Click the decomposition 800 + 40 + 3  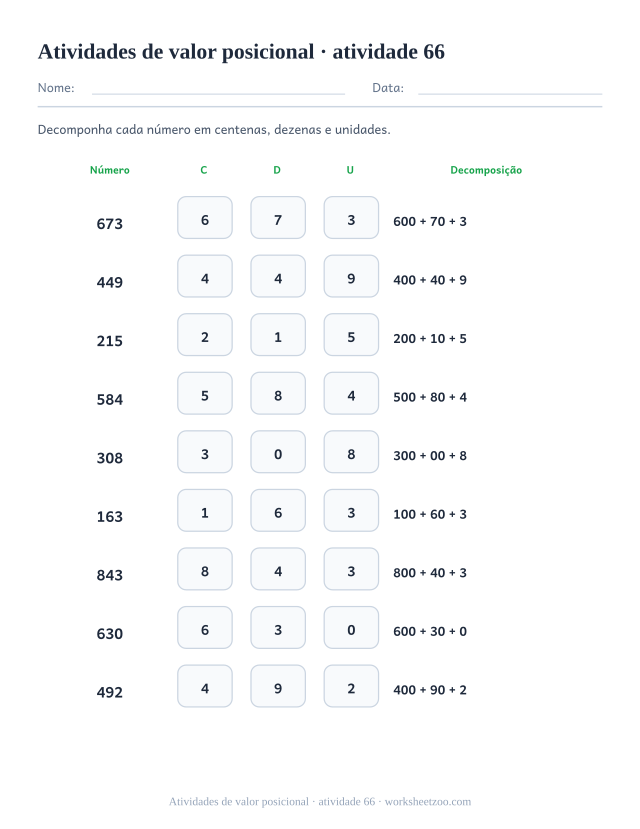pos(430,573)
